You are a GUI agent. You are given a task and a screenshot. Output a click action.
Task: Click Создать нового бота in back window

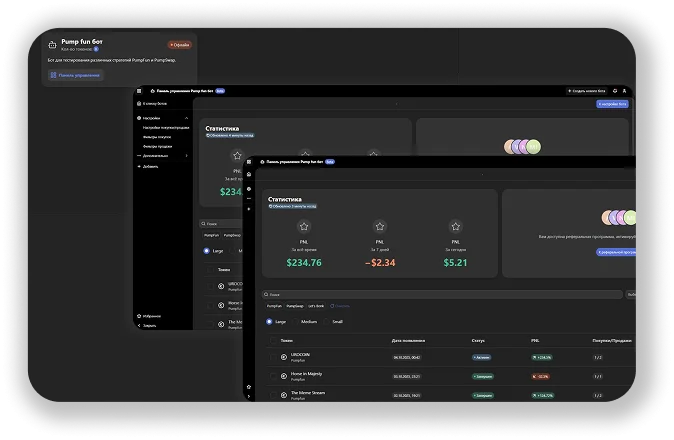coord(586,91)
